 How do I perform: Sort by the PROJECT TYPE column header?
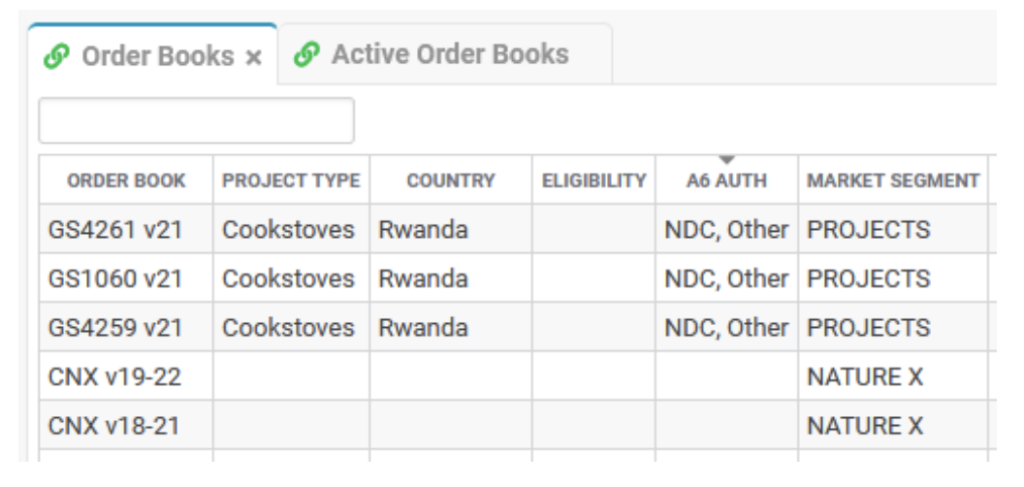[x=291, y=180]
